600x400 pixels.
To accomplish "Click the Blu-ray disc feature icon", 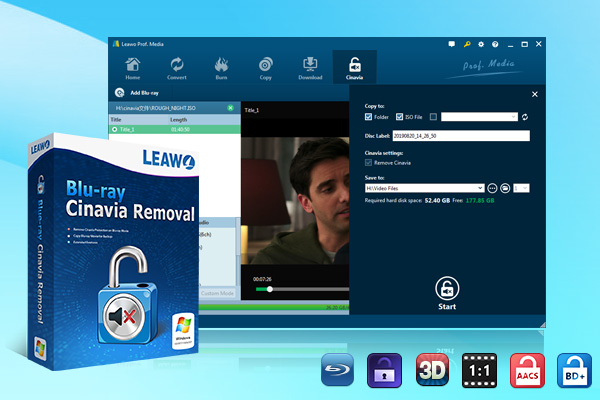I will (338, 370).
